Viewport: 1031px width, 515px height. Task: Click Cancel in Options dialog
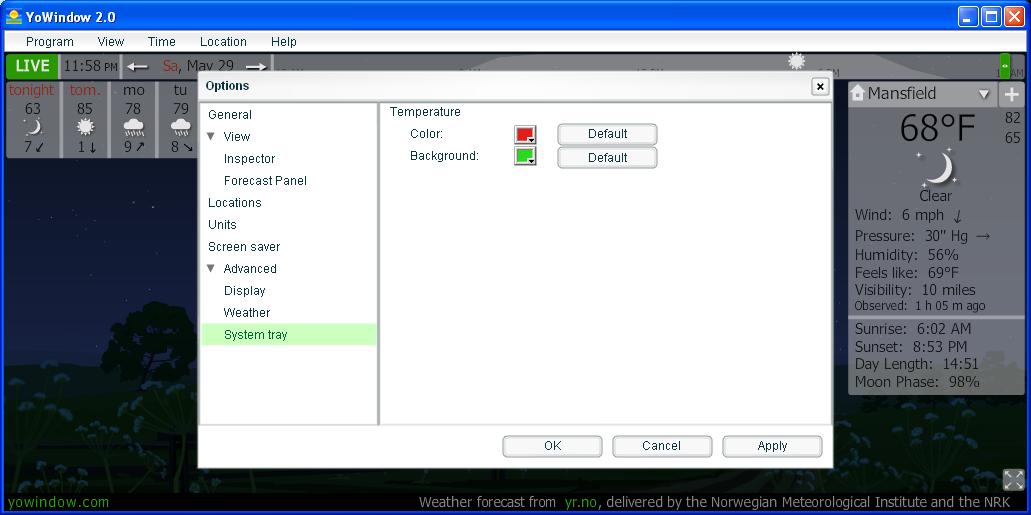(x=661, y=446)
